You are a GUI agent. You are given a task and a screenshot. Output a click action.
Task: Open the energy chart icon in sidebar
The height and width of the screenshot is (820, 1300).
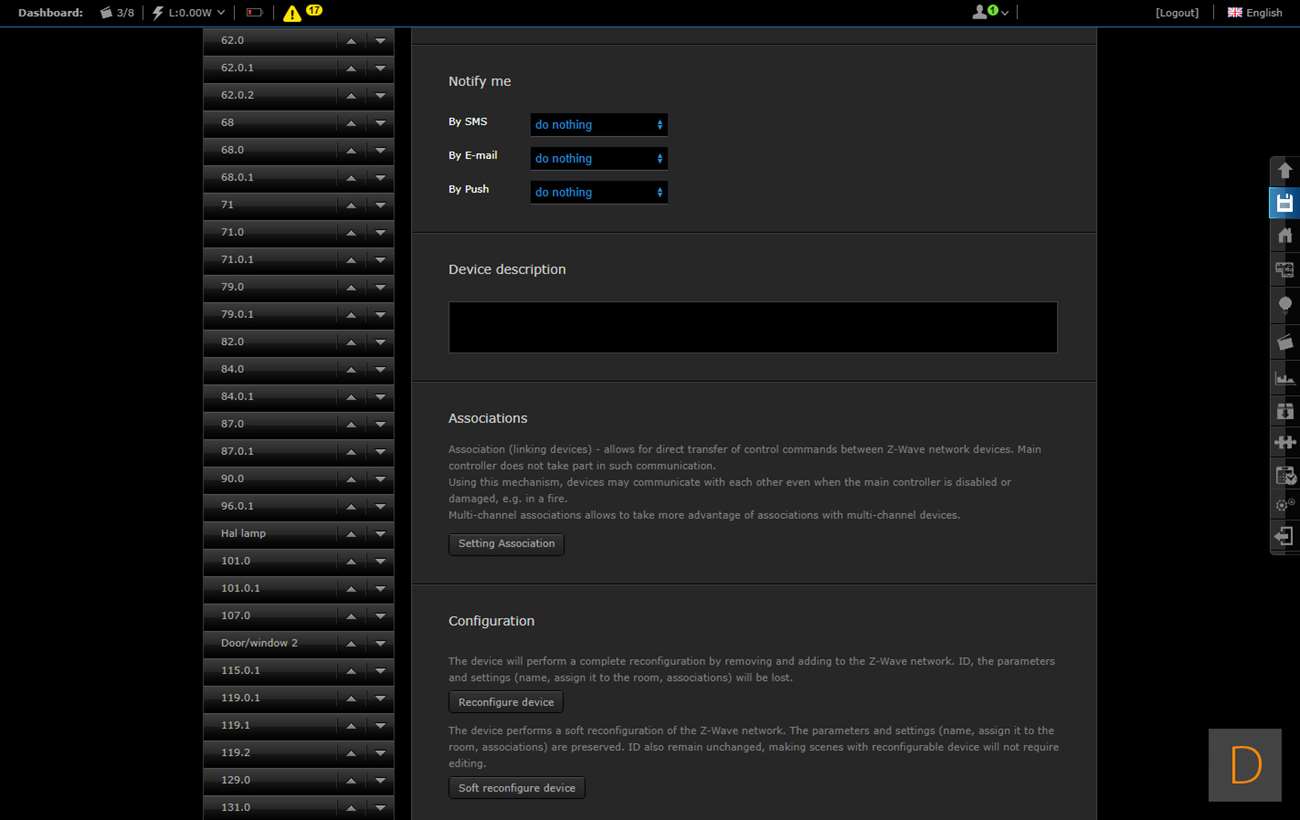(1285, 378)
